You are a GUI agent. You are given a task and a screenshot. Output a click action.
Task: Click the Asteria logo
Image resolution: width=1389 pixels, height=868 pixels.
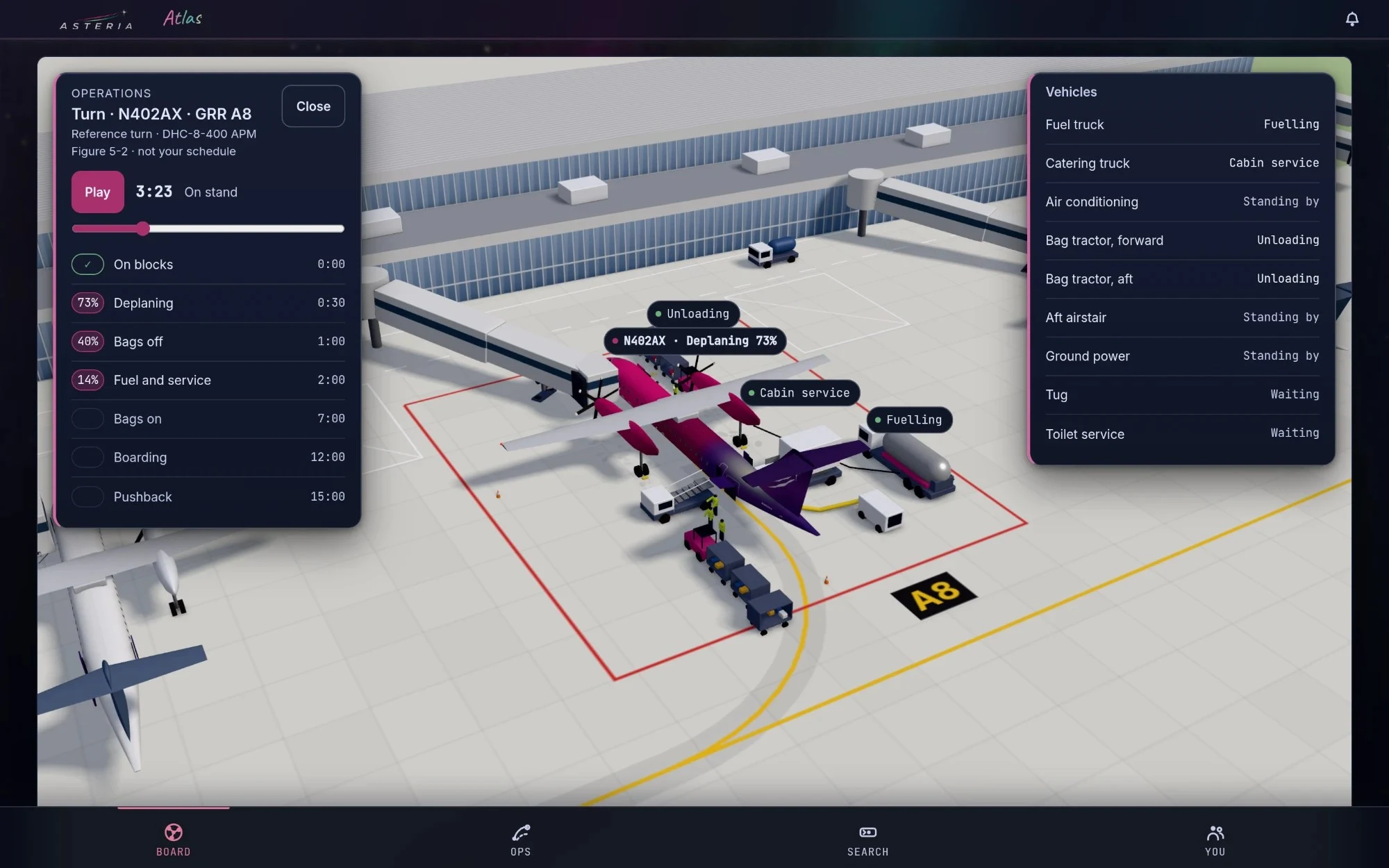point(96,21)
